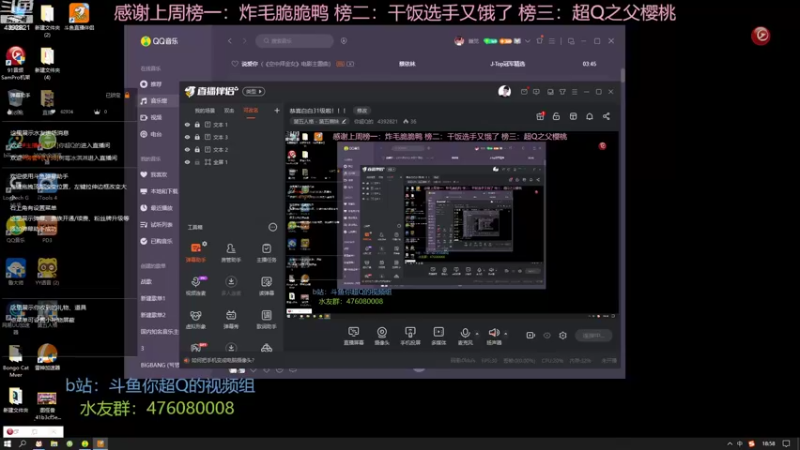Expand the toolbox more-options circle

pos(273,227)
